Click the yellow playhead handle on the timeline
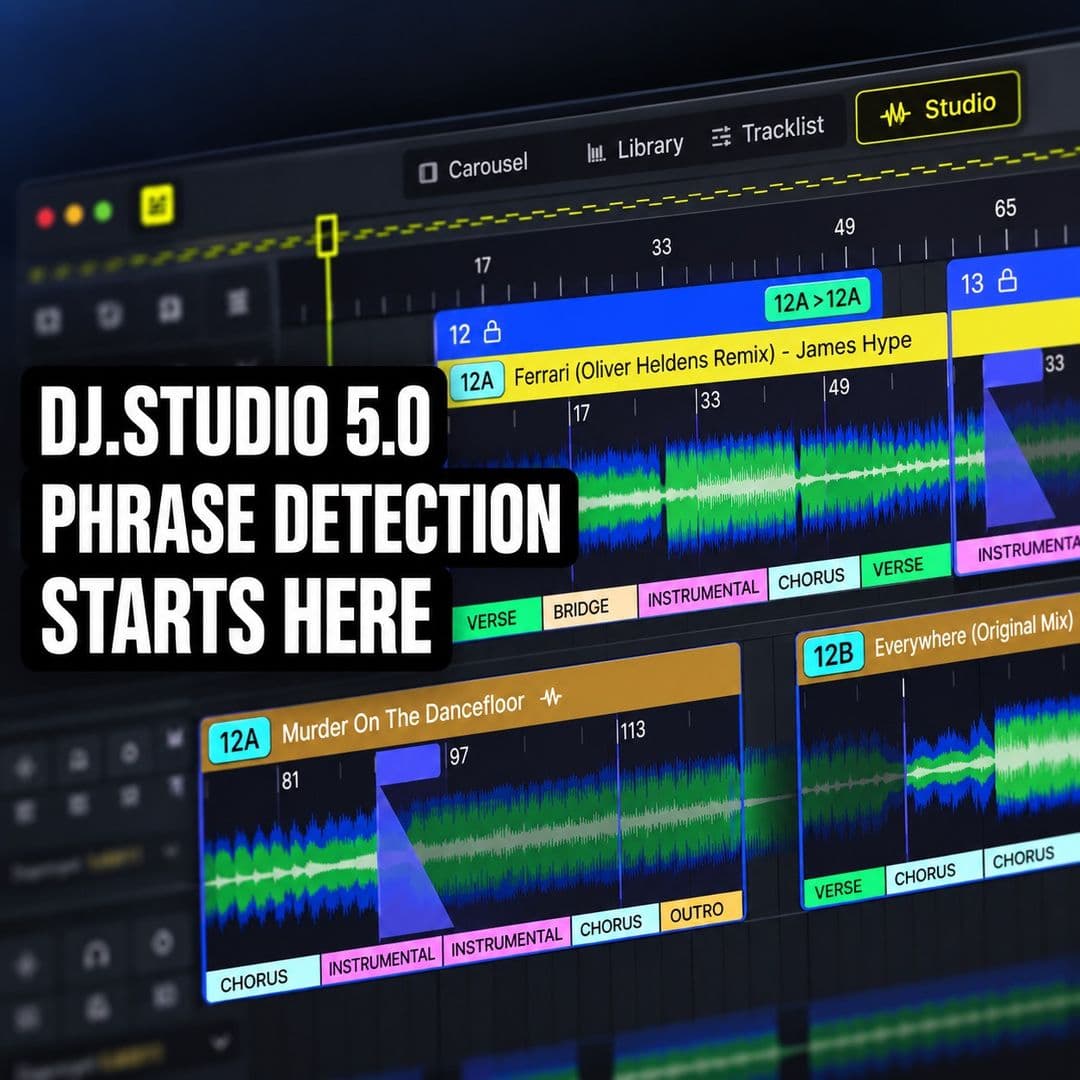The image size is (1080, 1080). [326, 236]
